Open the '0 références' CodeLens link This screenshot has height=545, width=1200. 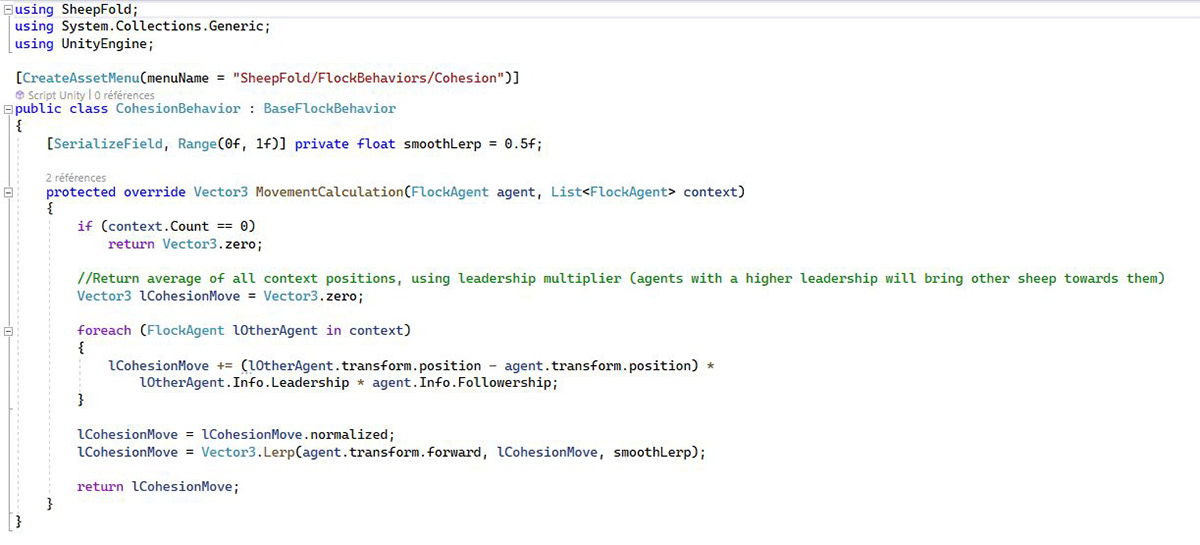coord(125,95)
